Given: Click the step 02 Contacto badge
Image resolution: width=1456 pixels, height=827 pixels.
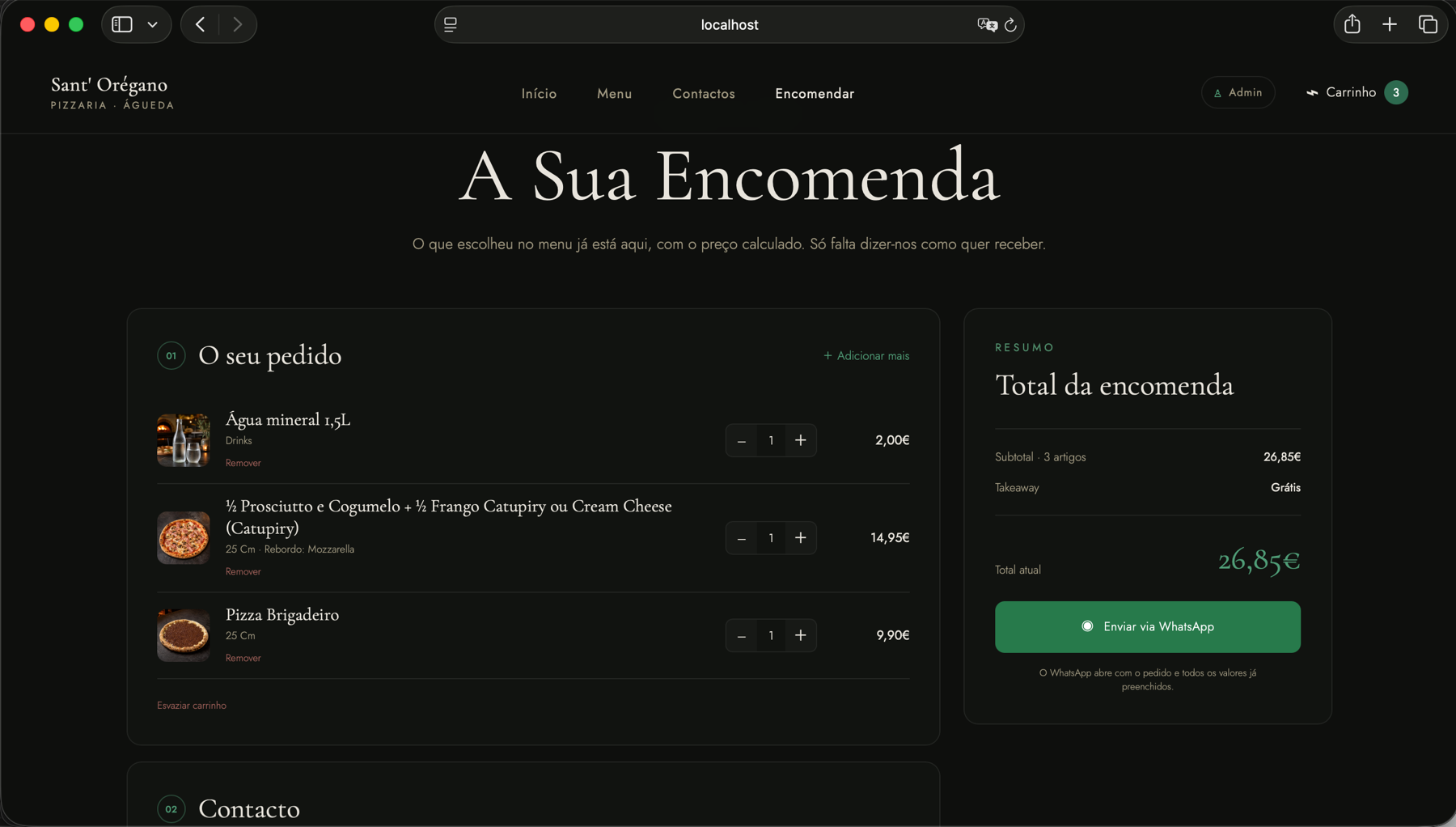Looking at the screenshot, I should coord(171,809).
